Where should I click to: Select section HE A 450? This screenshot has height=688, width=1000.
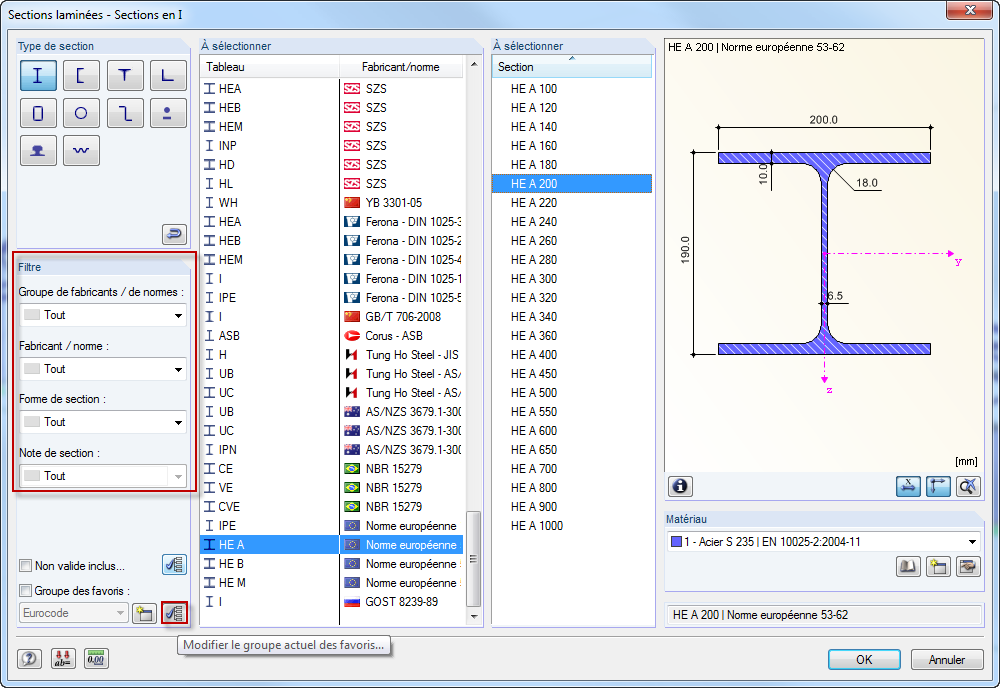coord(571,374)
